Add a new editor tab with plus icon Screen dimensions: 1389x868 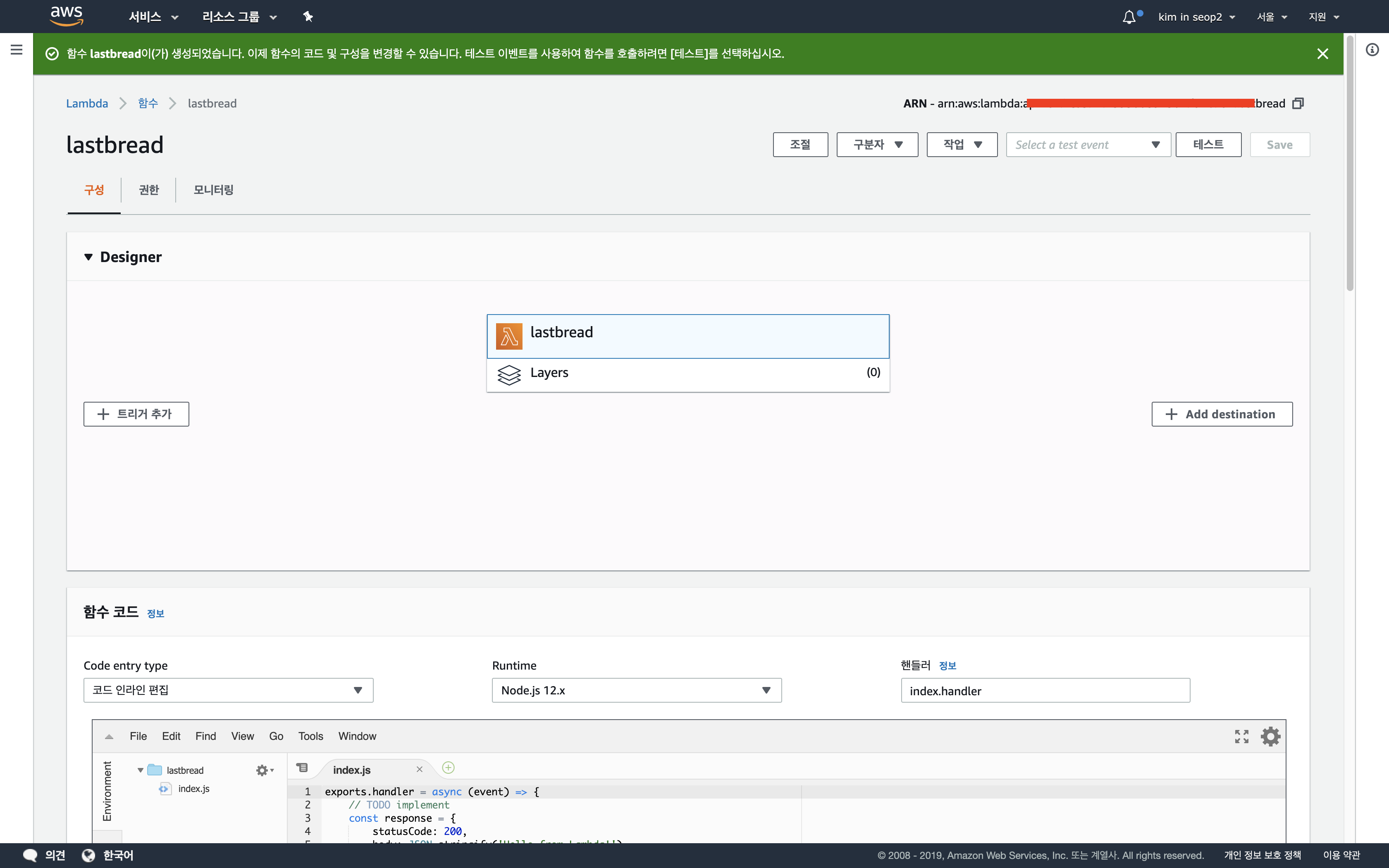point(448,768)
